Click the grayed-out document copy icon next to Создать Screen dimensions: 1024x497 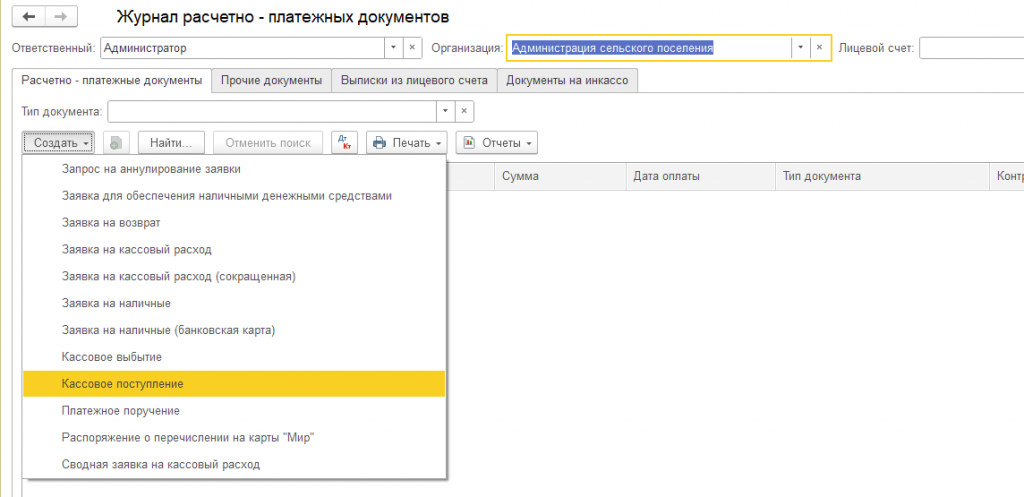[116, 142]
